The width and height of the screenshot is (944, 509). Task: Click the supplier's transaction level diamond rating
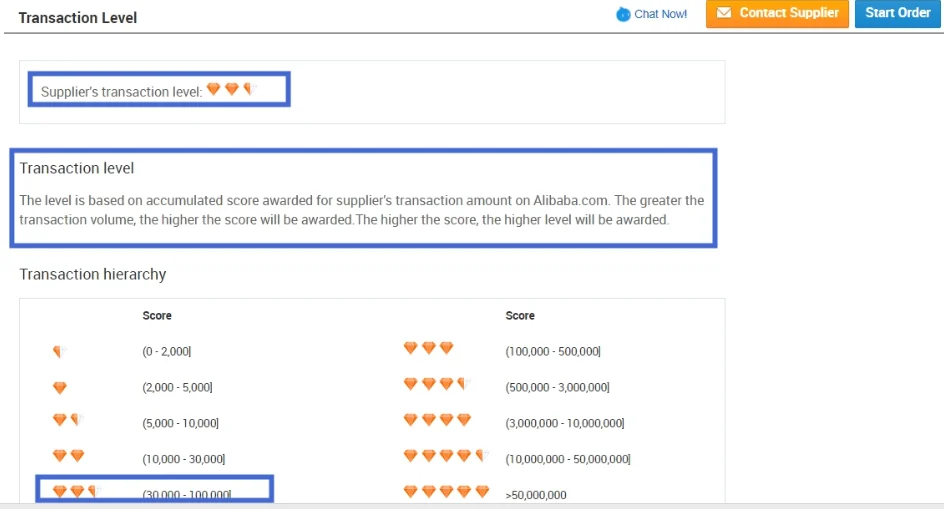coord(231,89)
